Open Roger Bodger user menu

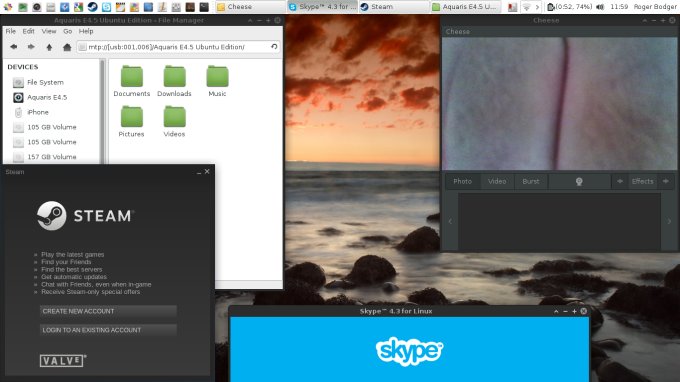tap(655, 7)
